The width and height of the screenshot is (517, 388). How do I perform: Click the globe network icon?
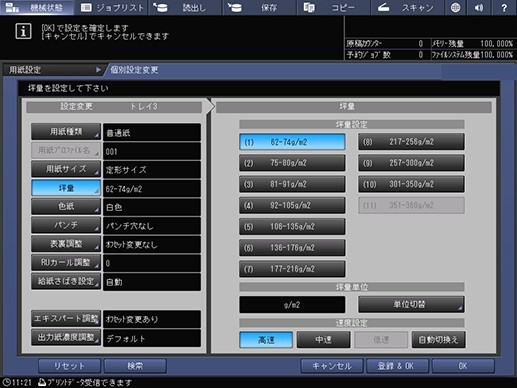tap(455, 7)
